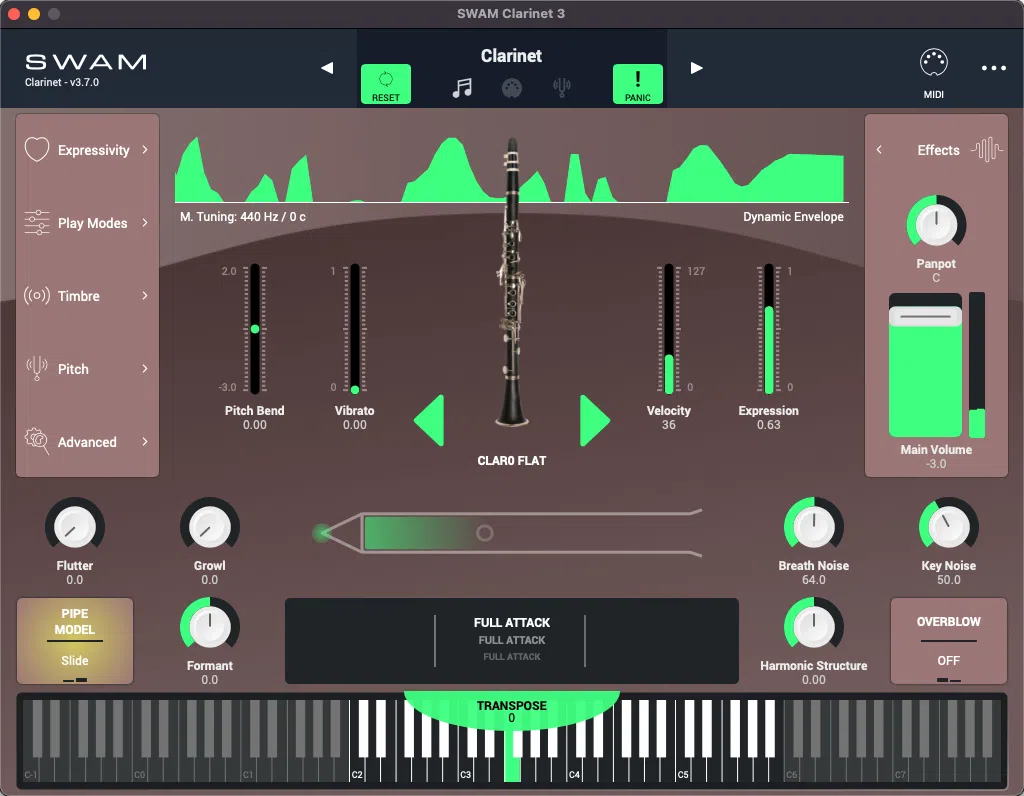
Task: Click the tuning fork icon under Clarinet
Action: tap(562, 87)
